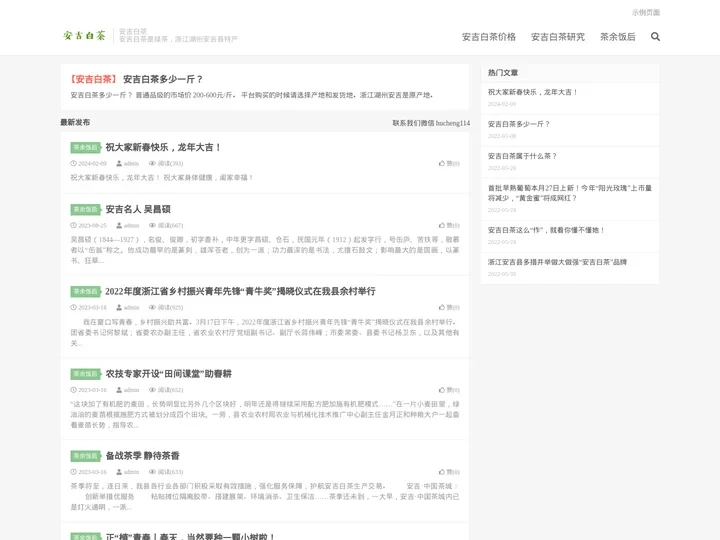
Task: Click green tag beside 备战茶季 静待茶香
Action: pos(85,456)
